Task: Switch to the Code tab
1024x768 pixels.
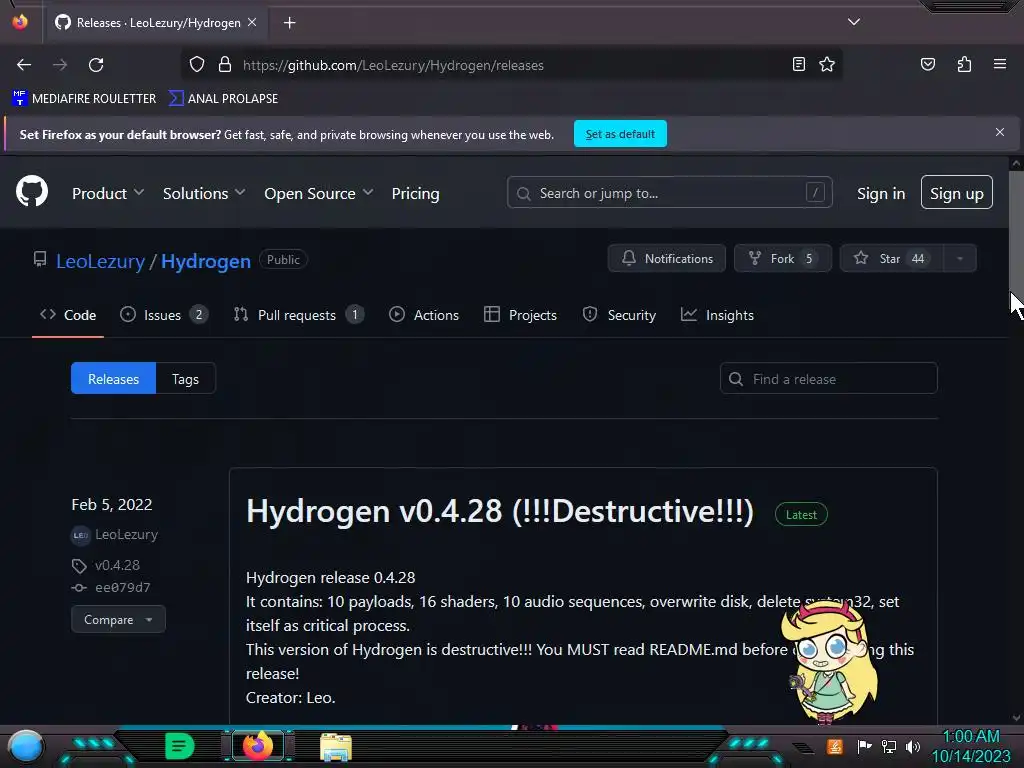Action: tap(68, 315)
